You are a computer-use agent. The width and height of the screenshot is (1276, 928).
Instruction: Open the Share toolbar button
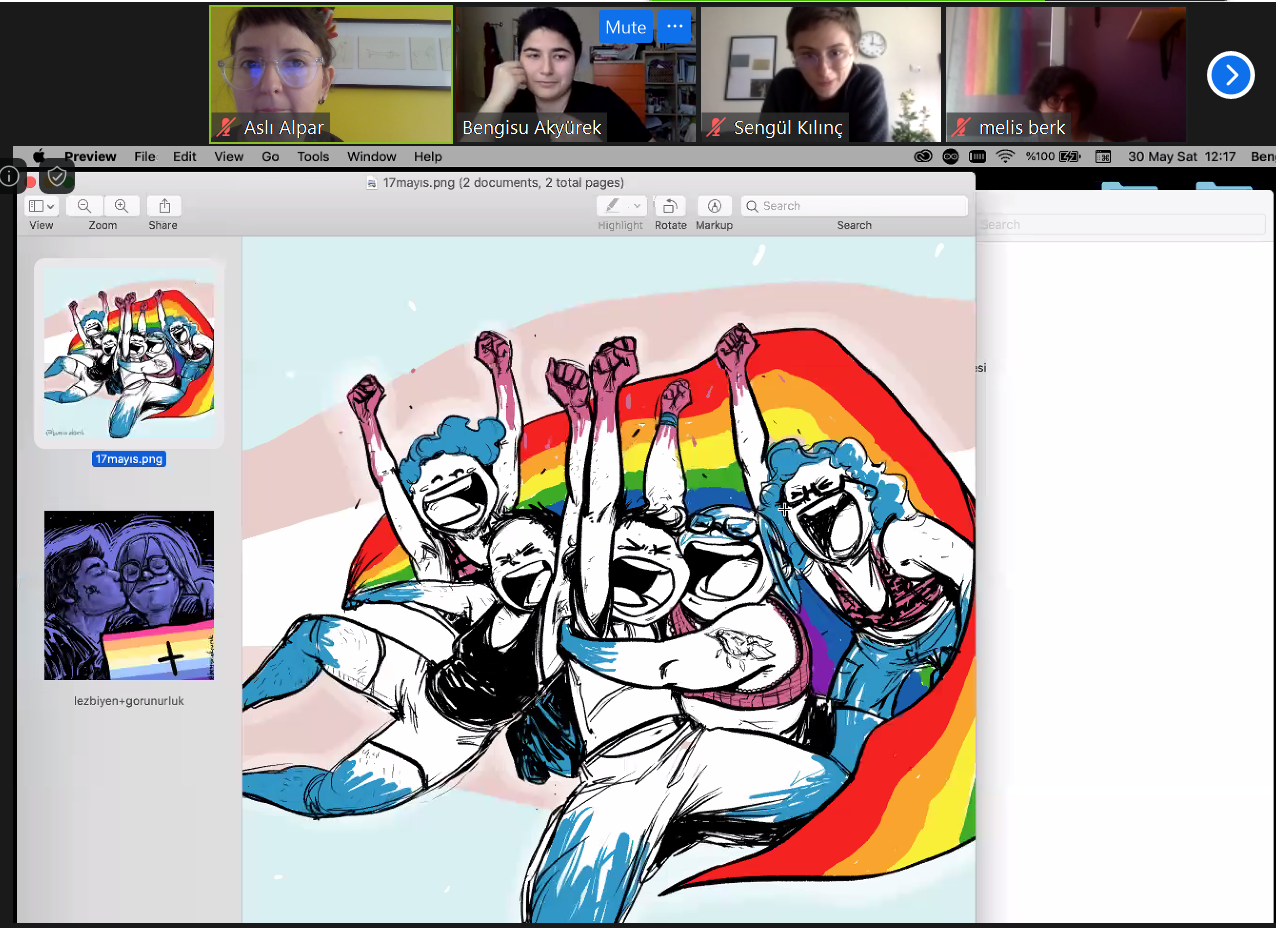[x=163, y=206]
